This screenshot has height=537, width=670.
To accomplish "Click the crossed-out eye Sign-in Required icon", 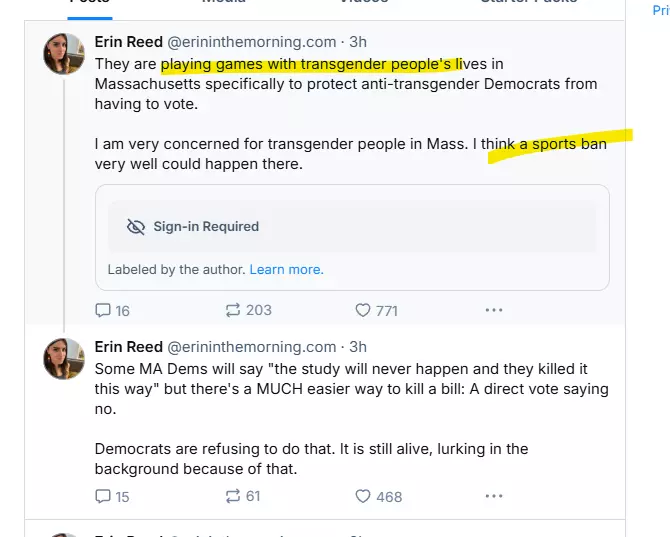I will [137, 227].
